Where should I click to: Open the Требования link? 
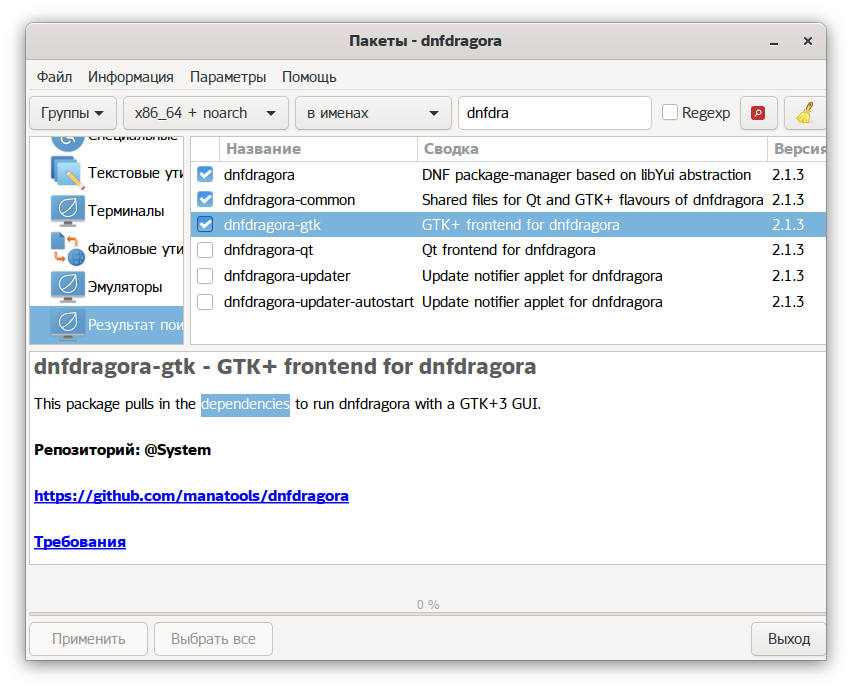coord(80,542)
